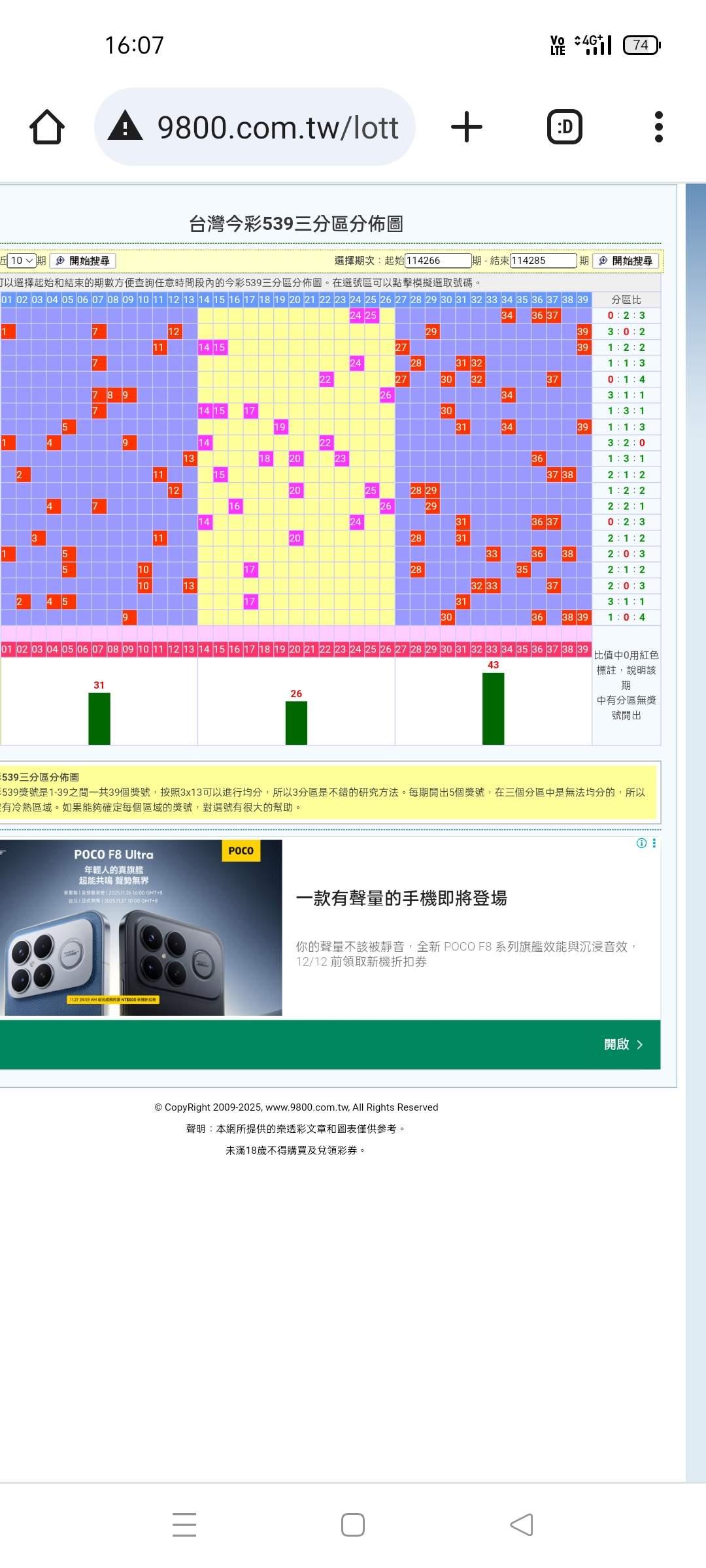This screenshot has height=1568, width=706.
Task: Click header number 01 above the grid
Action: click(7, 300)
